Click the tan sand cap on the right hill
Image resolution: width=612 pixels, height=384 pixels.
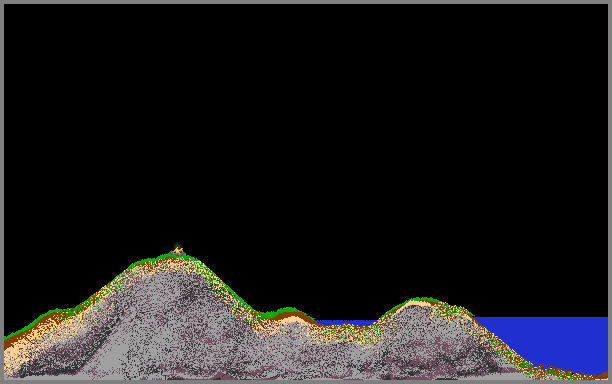click(x=417, y=303)
